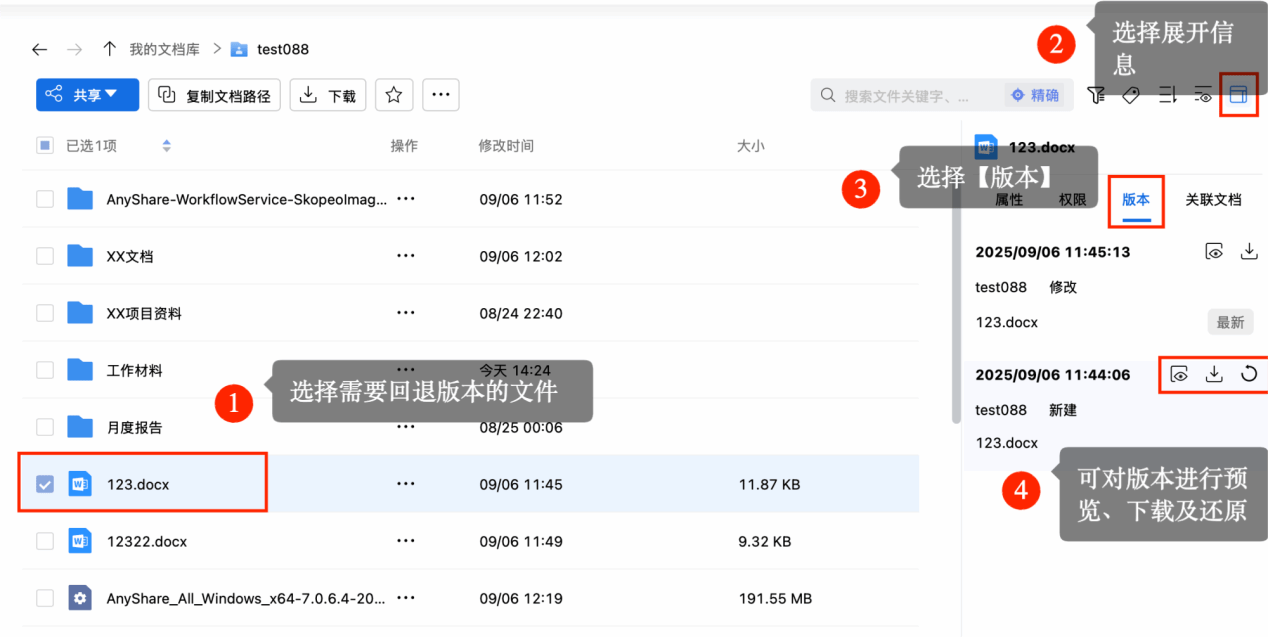Navigate back with the left arrow

pyautogui.click(x=39, y=49)
